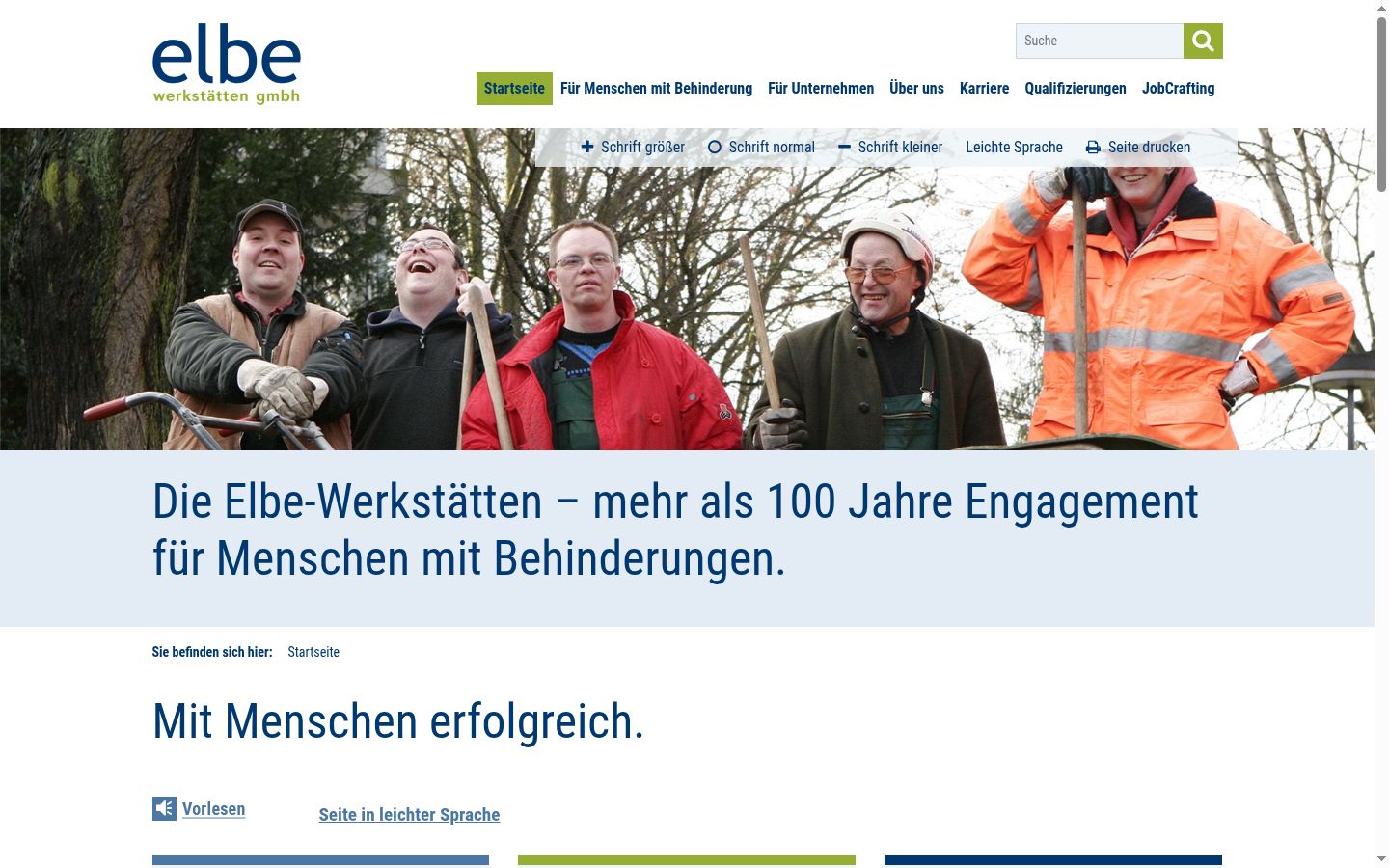
Task: Click the vertical page scrollbar thumb
Action: click(1381, 96)
